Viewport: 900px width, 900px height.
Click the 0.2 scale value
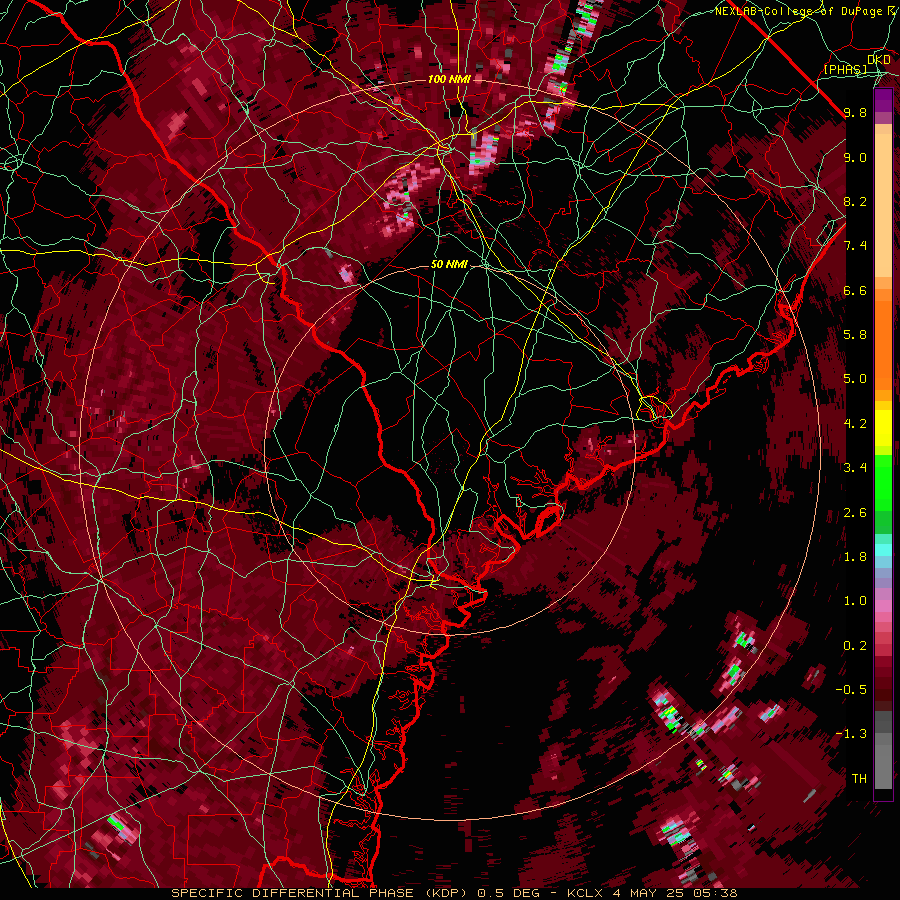pos(855,646)
